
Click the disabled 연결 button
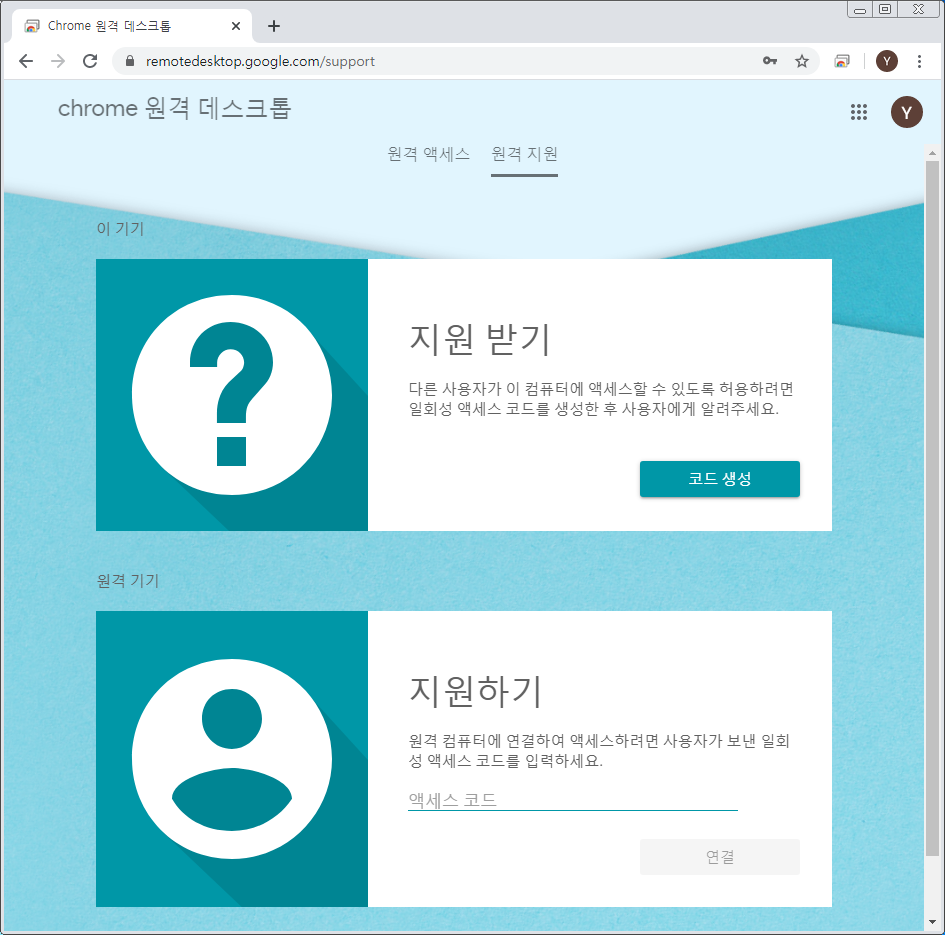click(x=720, y=857)
